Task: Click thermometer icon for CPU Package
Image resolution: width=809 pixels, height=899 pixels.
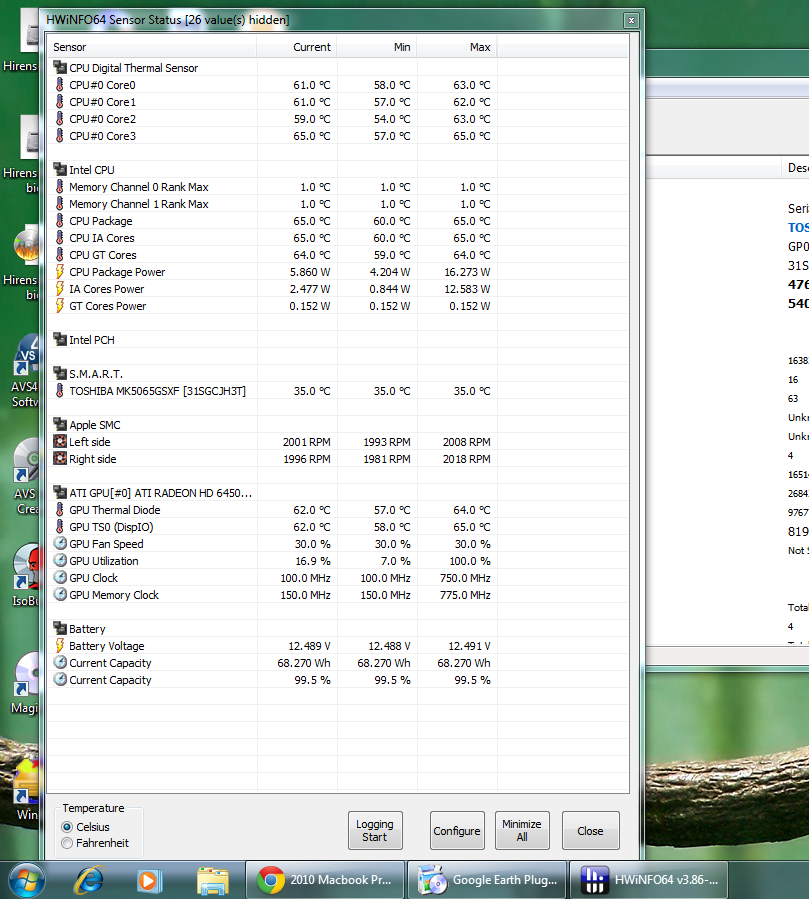Action: (x=60, y=221)
